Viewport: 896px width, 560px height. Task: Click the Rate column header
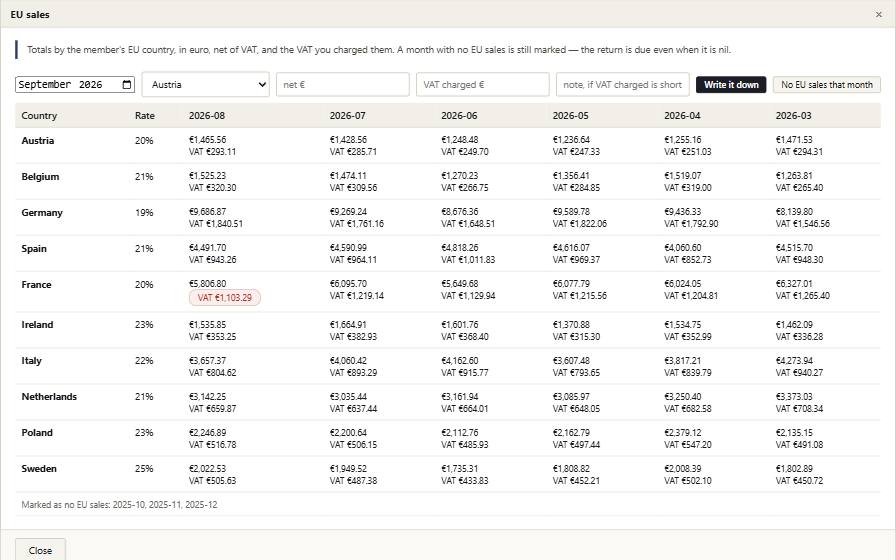(x=145, y=115)
